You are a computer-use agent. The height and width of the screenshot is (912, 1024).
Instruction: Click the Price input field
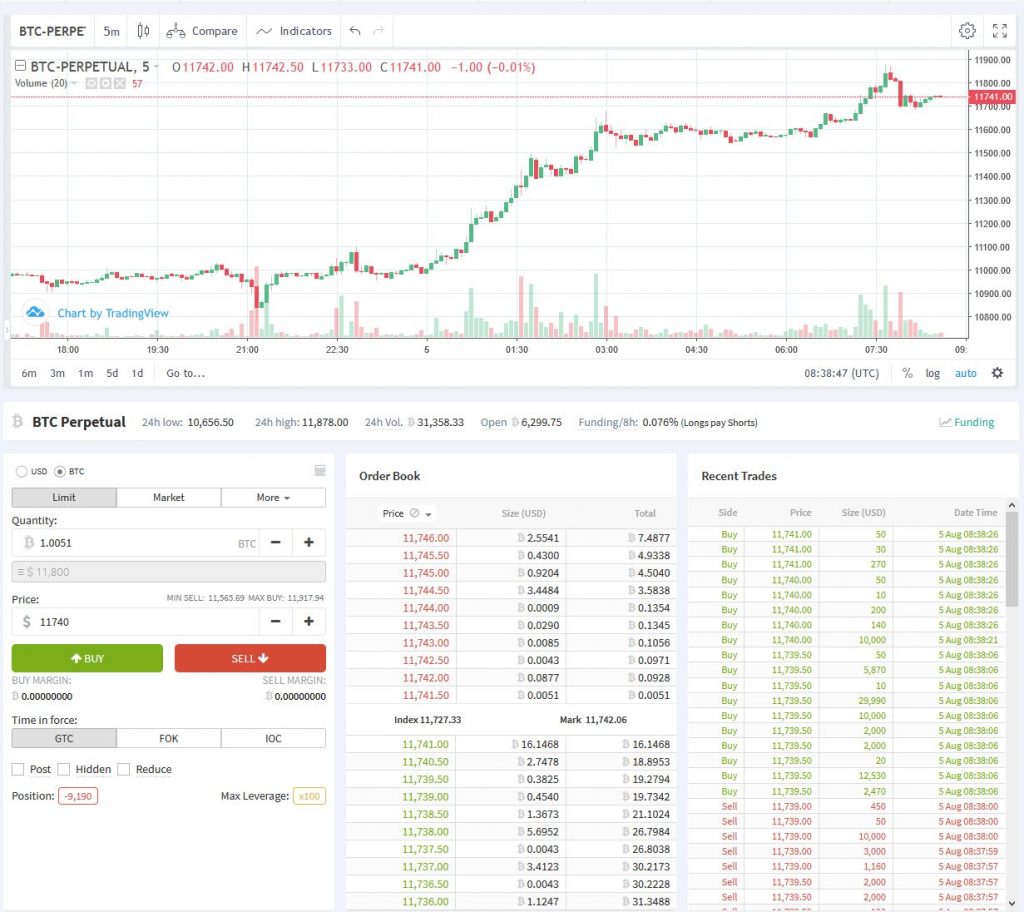coord(140,620)
